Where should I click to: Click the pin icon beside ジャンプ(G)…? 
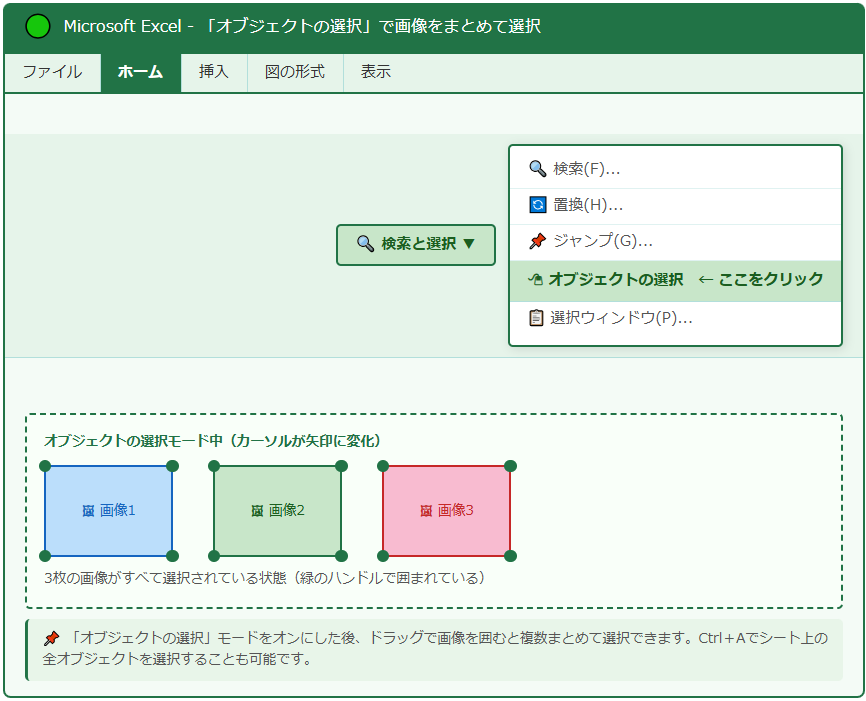click(x=537, y=241)
